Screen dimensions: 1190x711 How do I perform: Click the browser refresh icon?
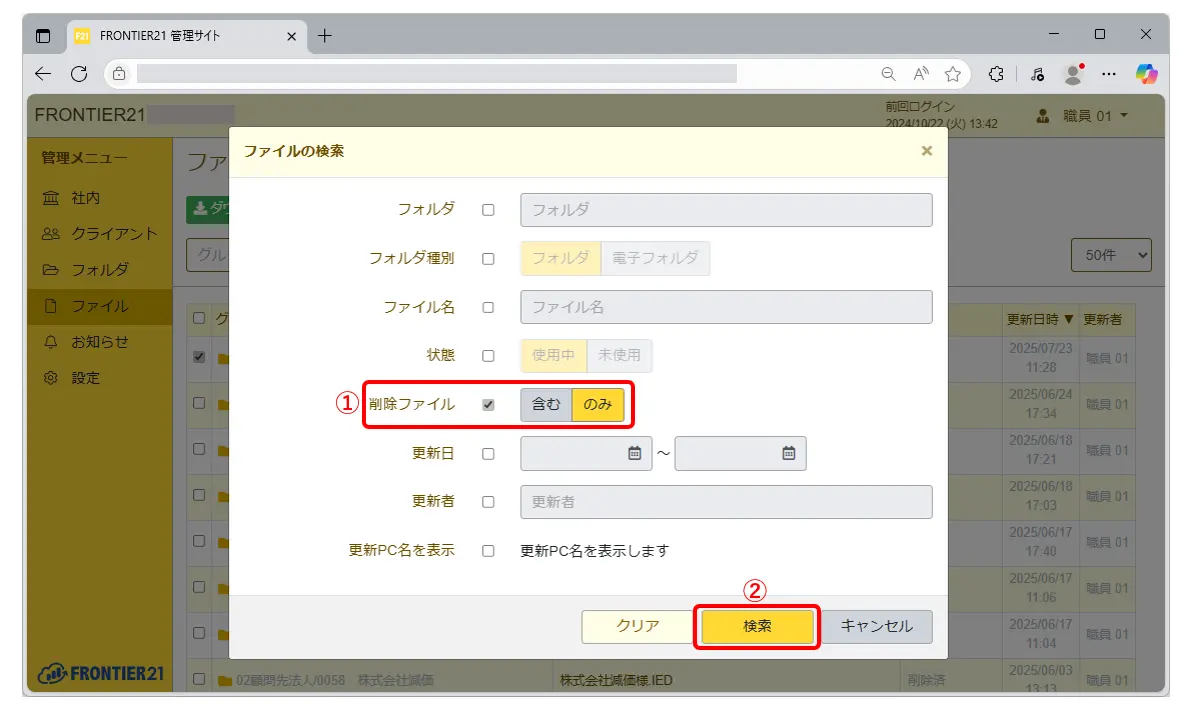coord(79,74)
